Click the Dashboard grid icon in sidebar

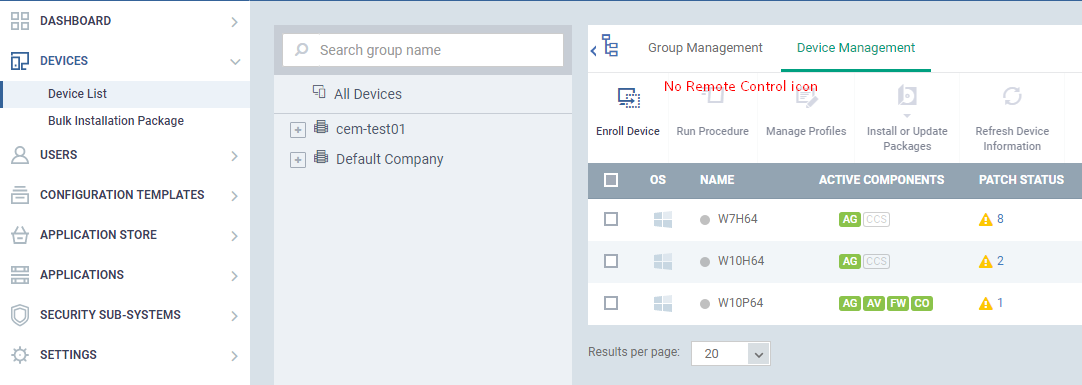20,21
